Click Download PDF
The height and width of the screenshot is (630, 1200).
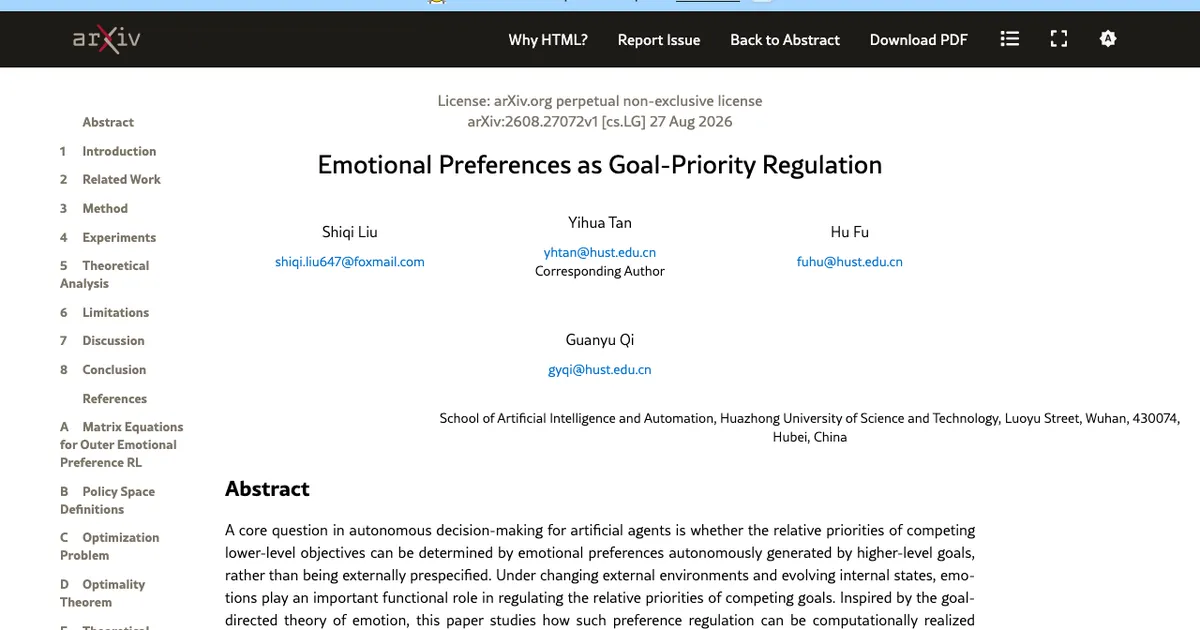tap(919, 40)
